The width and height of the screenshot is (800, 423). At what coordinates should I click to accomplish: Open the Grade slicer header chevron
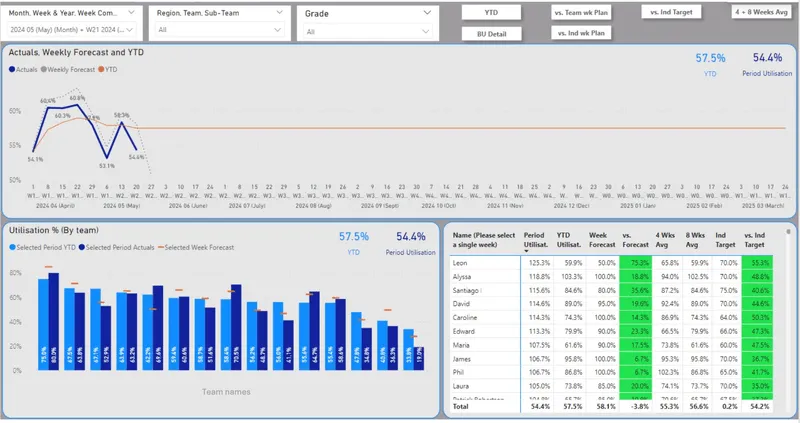(x=427, y=13)
